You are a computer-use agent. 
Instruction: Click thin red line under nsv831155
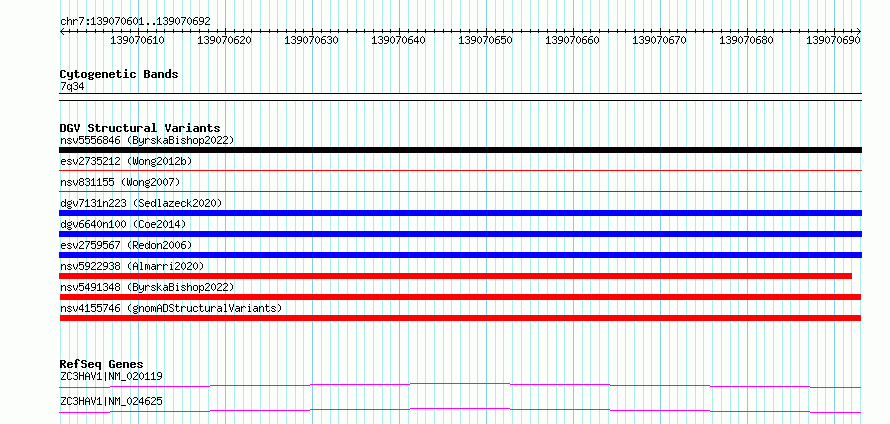coord(460,191)
